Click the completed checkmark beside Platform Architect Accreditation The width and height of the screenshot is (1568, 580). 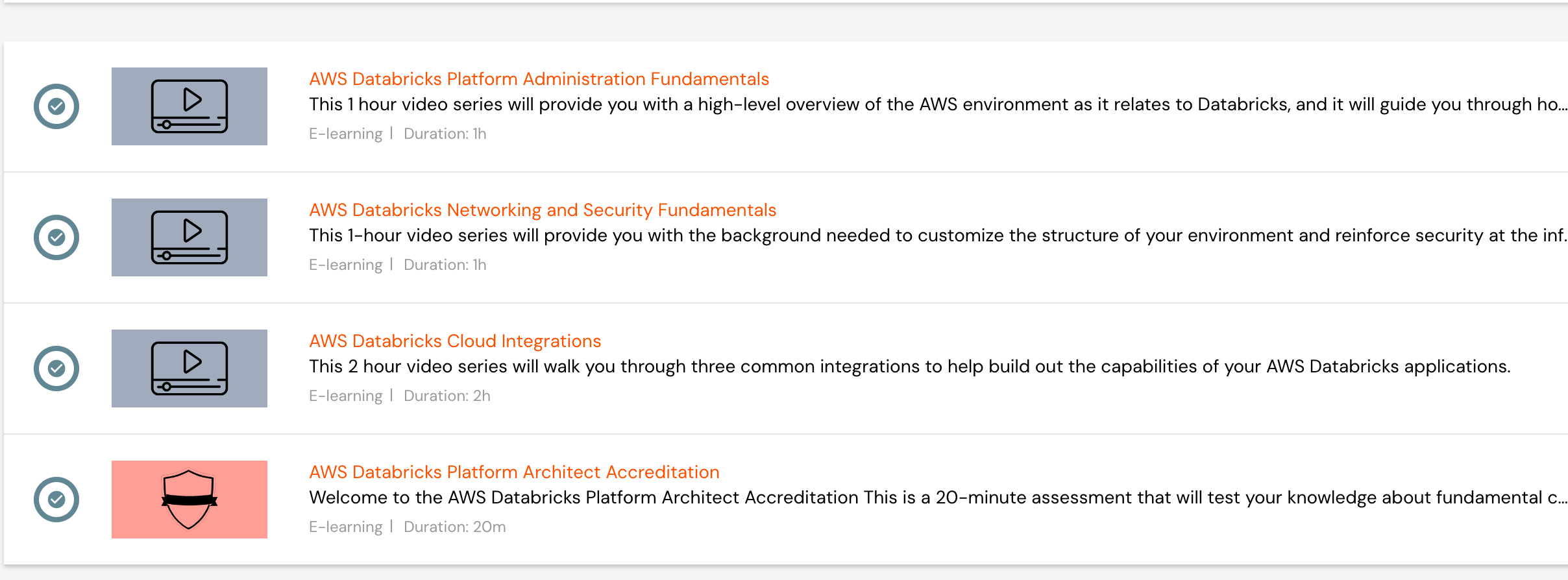click(56, 500)
